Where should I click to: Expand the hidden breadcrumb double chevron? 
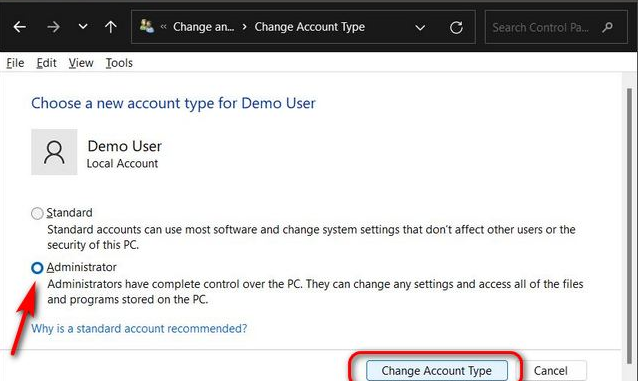click(x=164, y=27)
